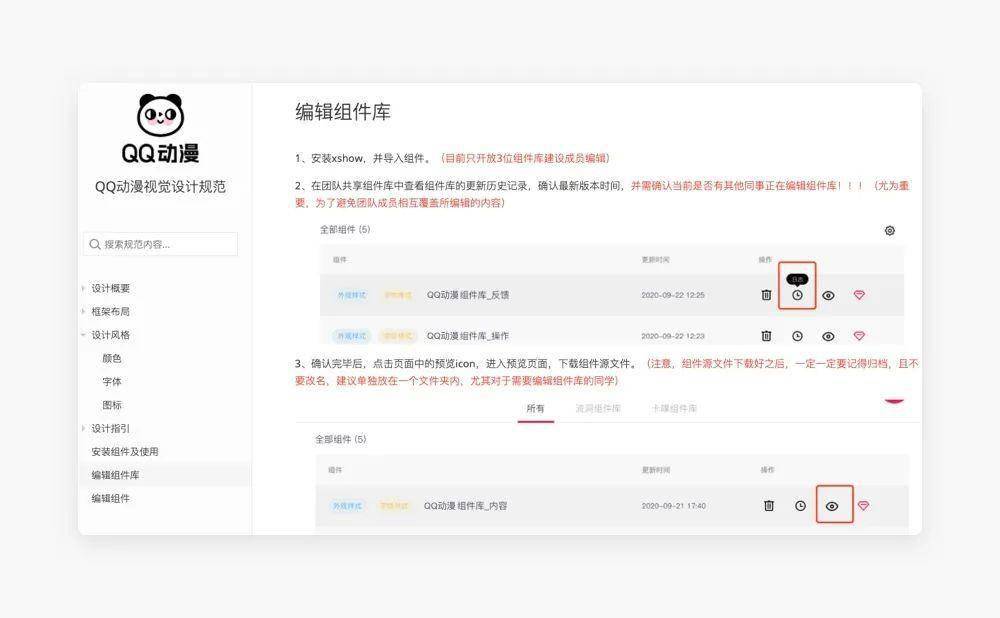Viewport: 1000px width, 618px height.
Task: Open the 编辑组件 sidebar entry
Action: coord(110,498)
